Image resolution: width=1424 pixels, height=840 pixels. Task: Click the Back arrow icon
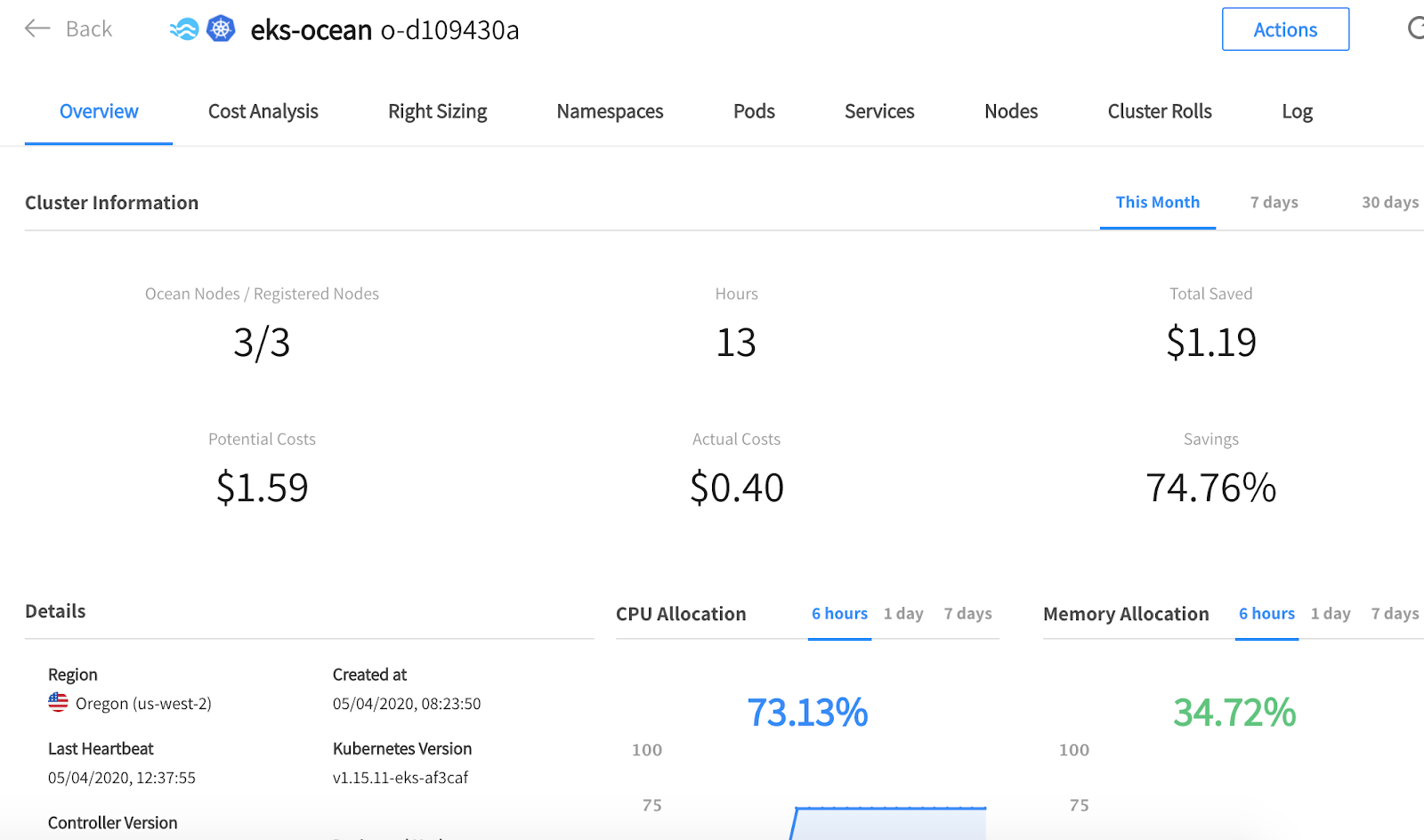(37, 28)
